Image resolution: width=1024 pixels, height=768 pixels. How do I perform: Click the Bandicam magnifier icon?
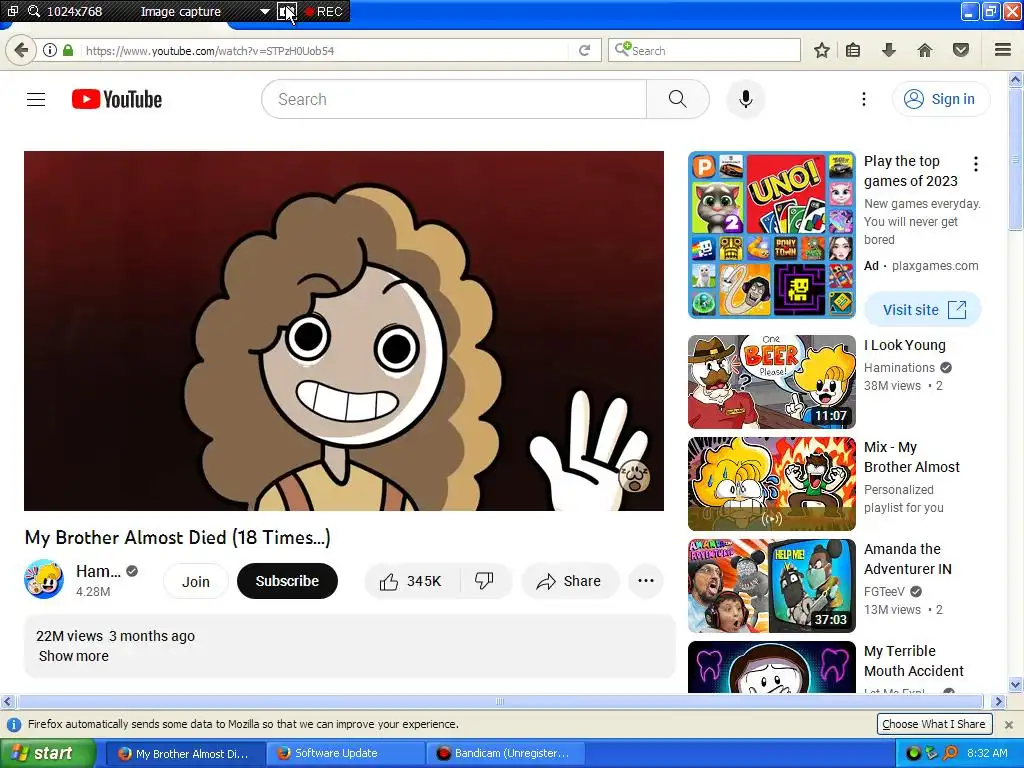pos(33,11)
